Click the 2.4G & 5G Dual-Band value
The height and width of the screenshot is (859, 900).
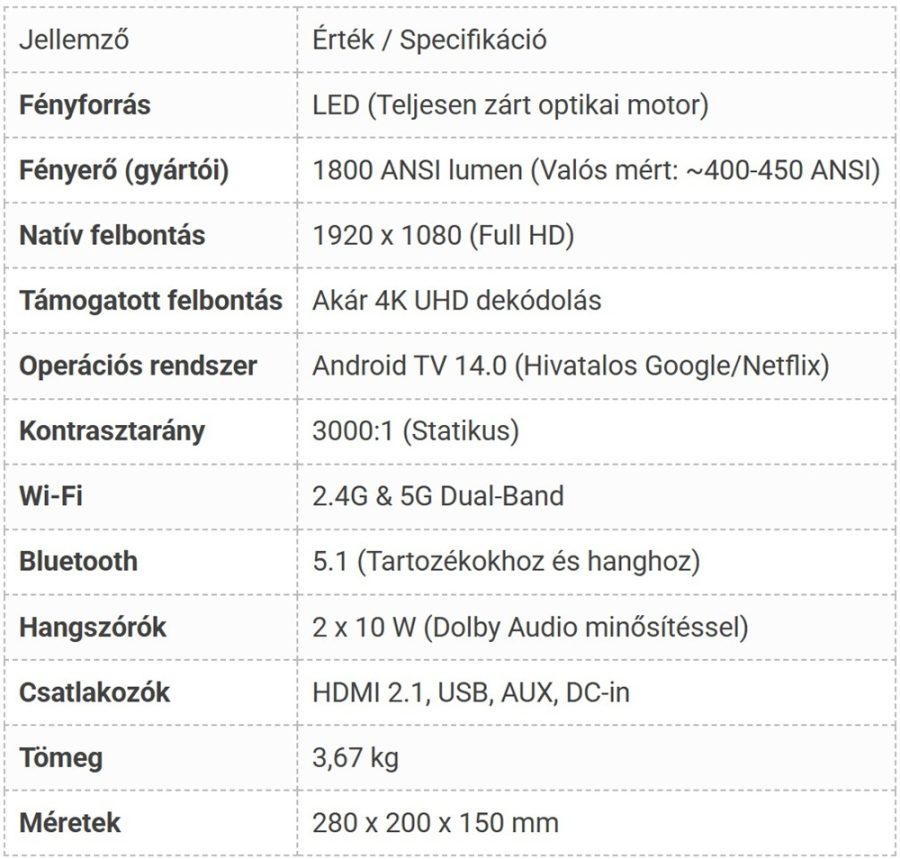point(438,495)
